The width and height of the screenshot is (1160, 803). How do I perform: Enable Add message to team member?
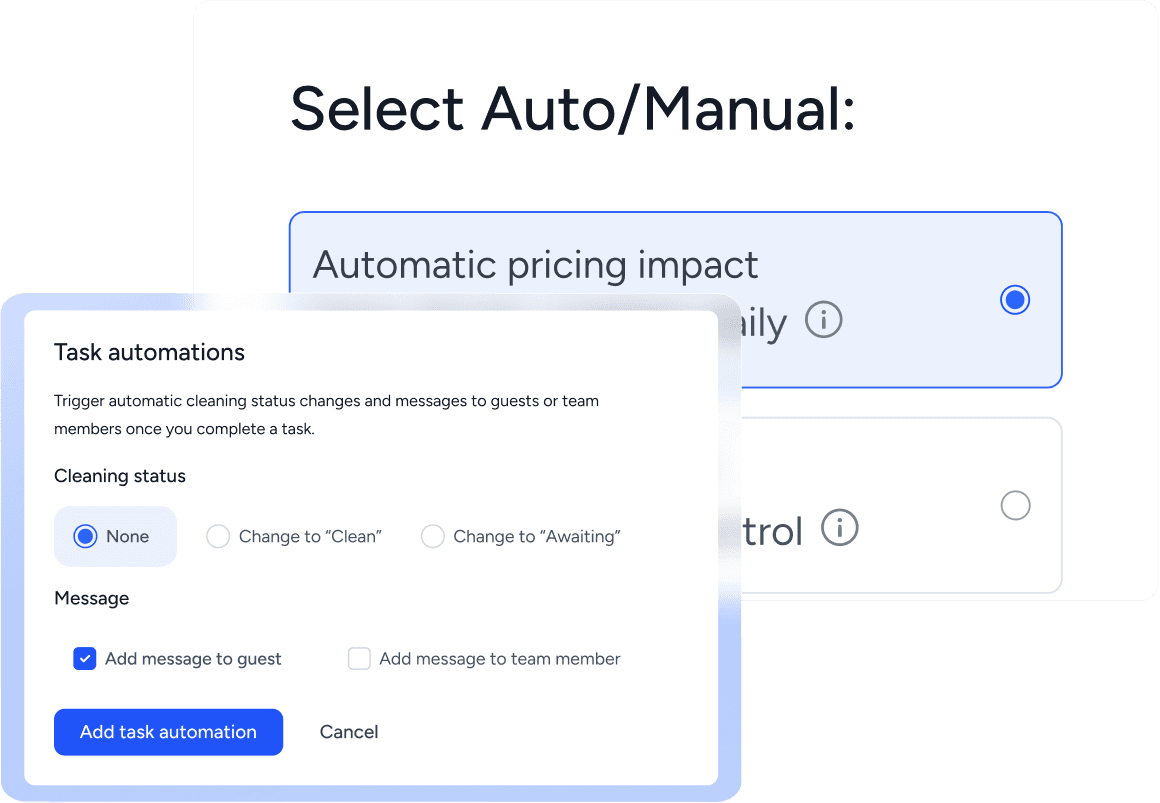pos(359,658)
